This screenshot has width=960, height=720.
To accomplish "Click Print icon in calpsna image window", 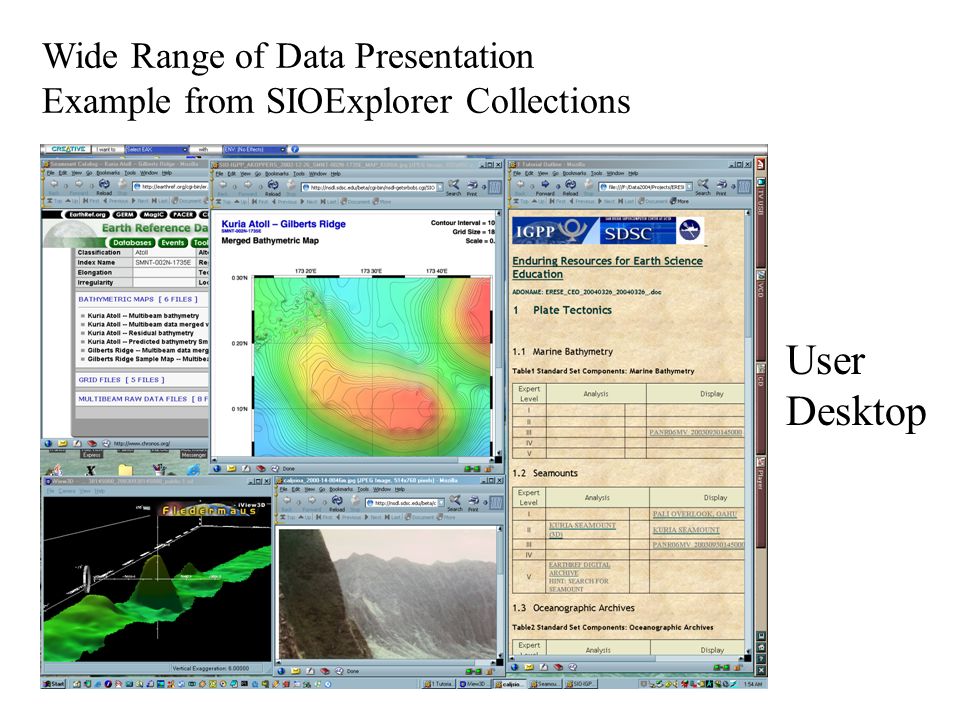I will click(x=473, y=503).
